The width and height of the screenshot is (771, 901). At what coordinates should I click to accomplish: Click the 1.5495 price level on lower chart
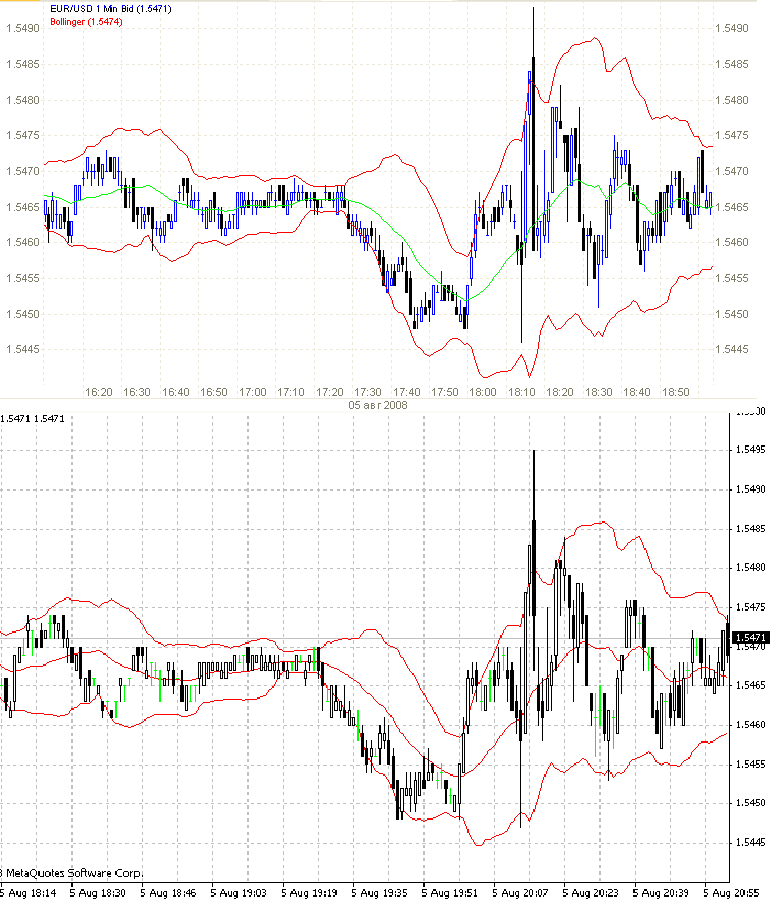click(x=751, y=449)
